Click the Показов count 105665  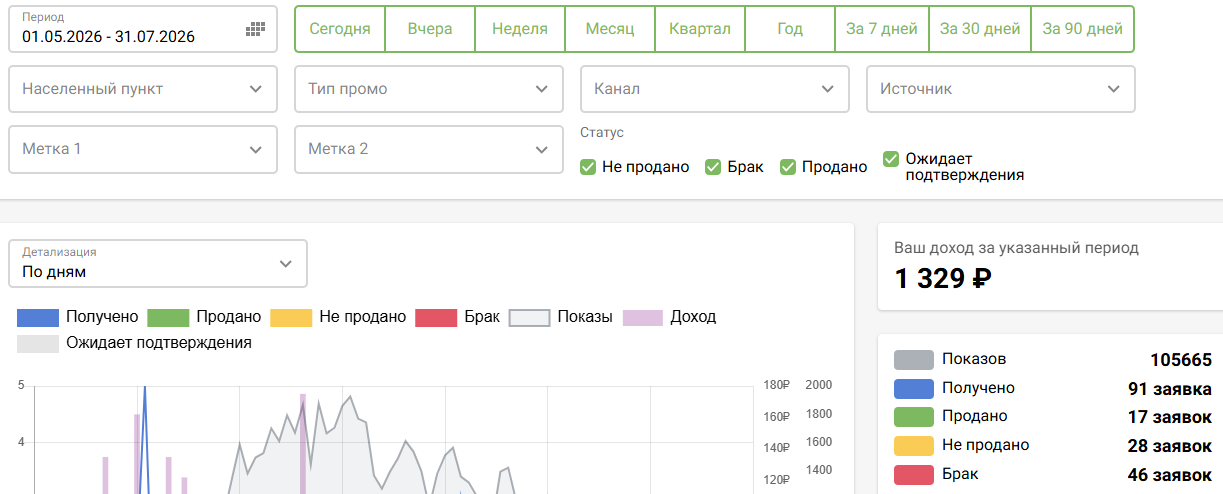pos(1181,361)
